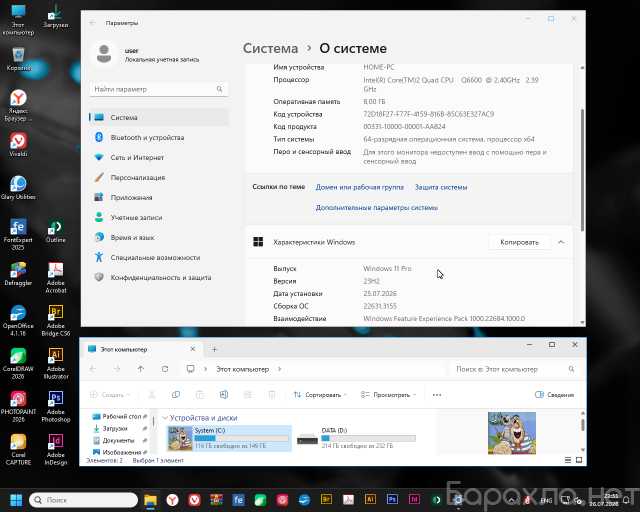
Task: Open Vivaldi desktop shortcut
Action: click(x=18, y=145)
